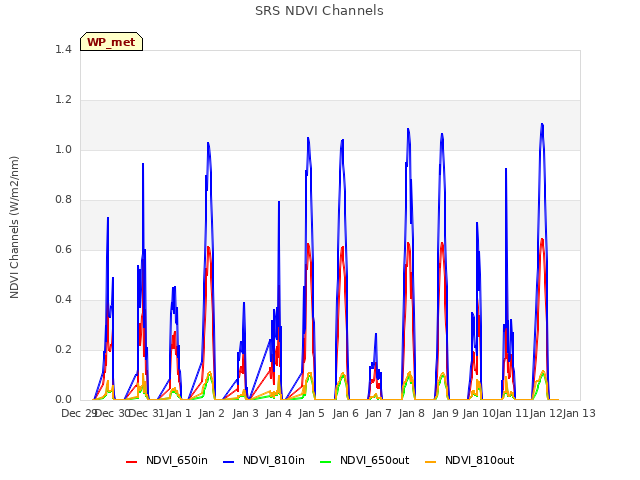
Task: Click the Jan 5 x-axis date label
Action: click(311, 413)
